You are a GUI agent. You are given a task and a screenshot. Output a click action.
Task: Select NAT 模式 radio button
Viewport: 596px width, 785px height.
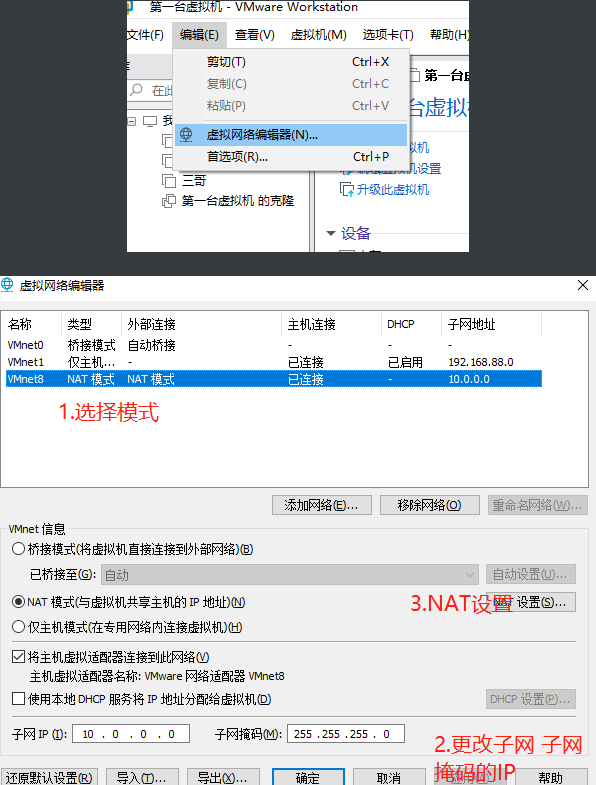[x=19, y=602]
